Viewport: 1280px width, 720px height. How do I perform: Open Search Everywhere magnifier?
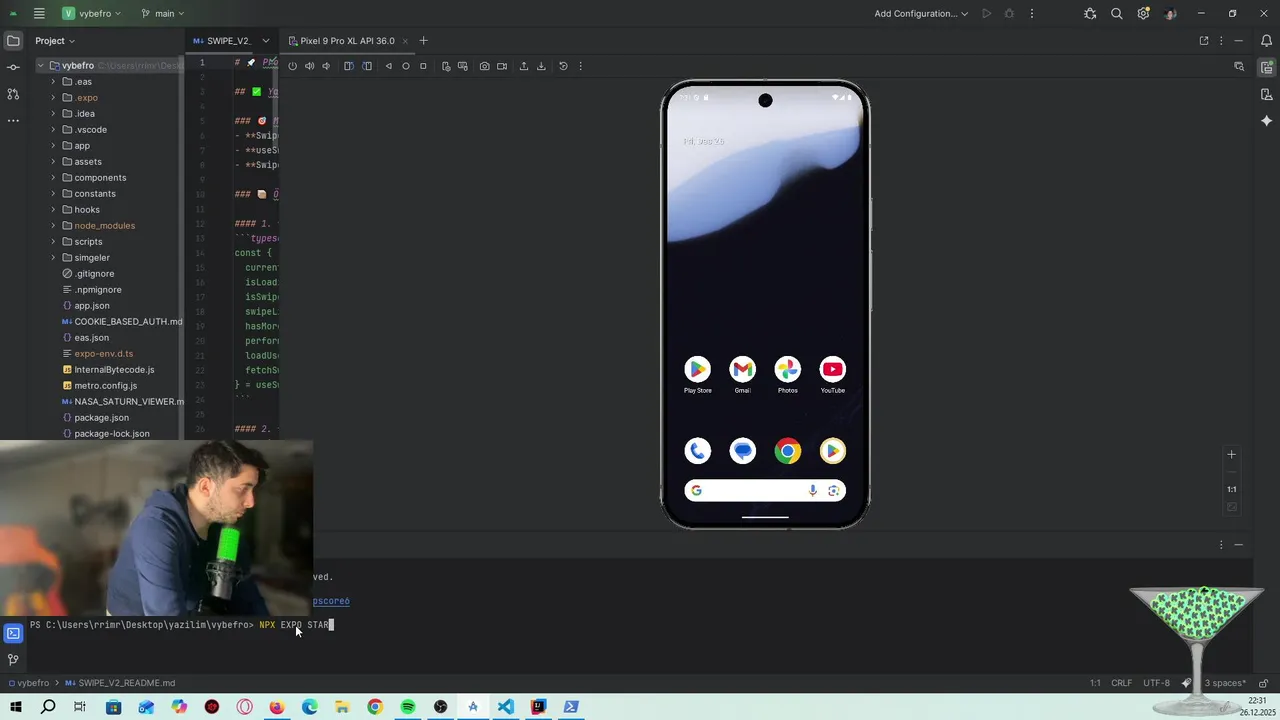click(1116, 14)
